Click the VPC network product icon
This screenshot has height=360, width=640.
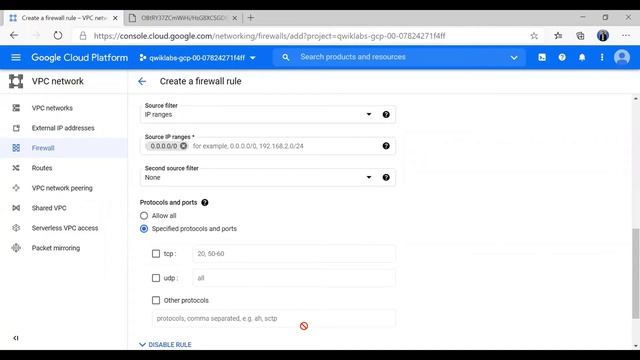pos(16,81)
